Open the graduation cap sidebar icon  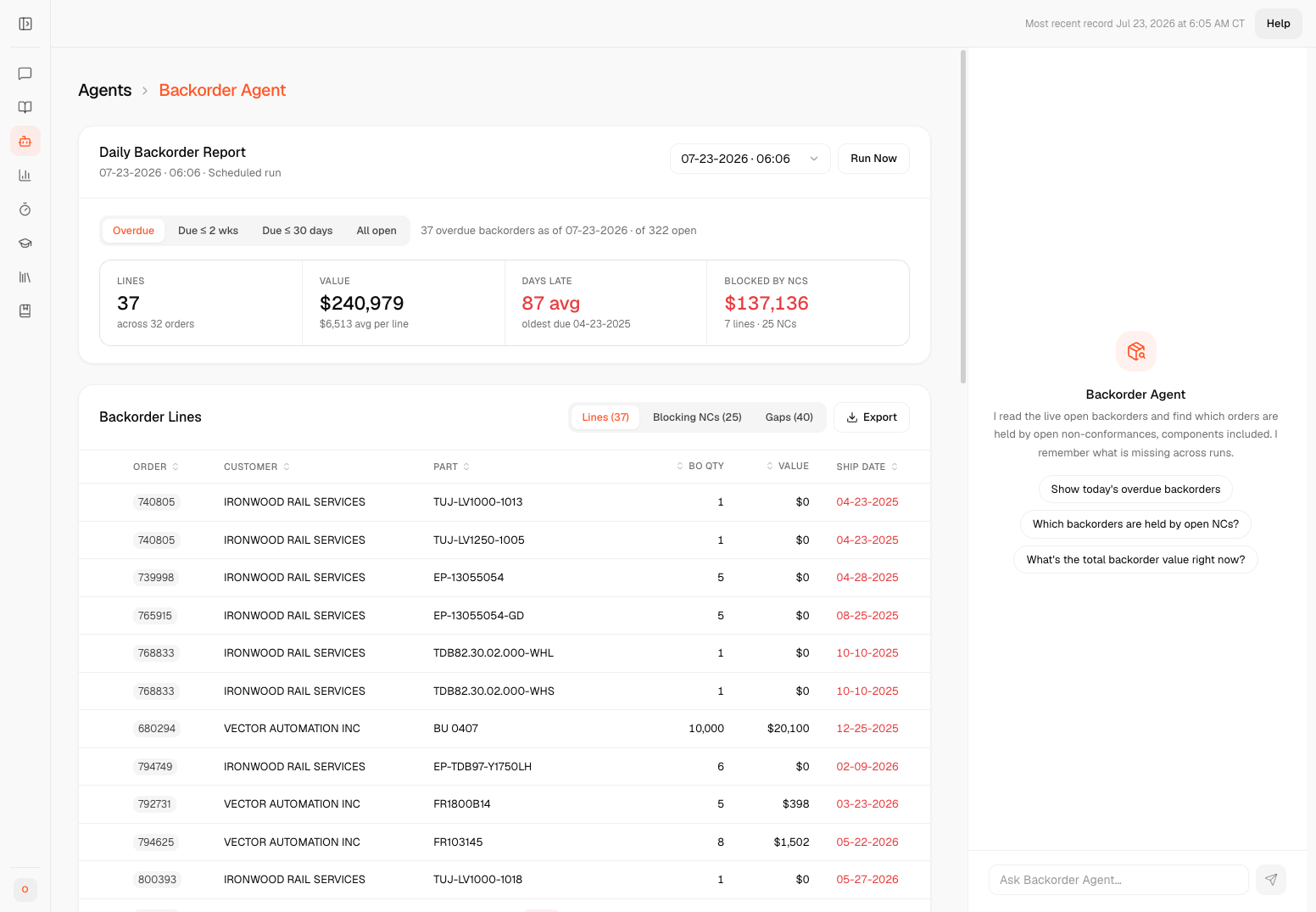25,243
